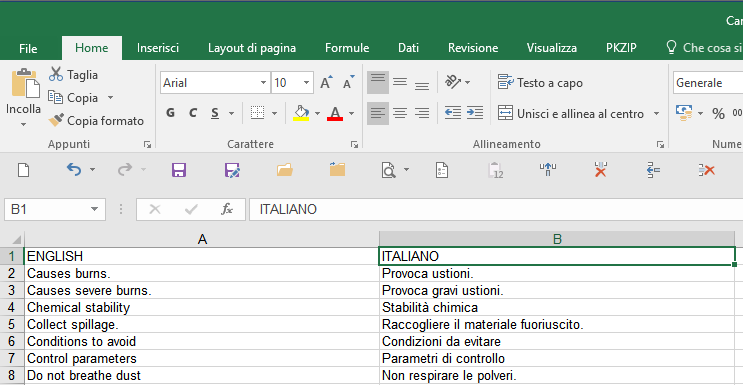Image resolution: width=743 pixels, height=385 pixels.
Task: Increase indent using the indent icon
Action: click(x=475, y=113)
